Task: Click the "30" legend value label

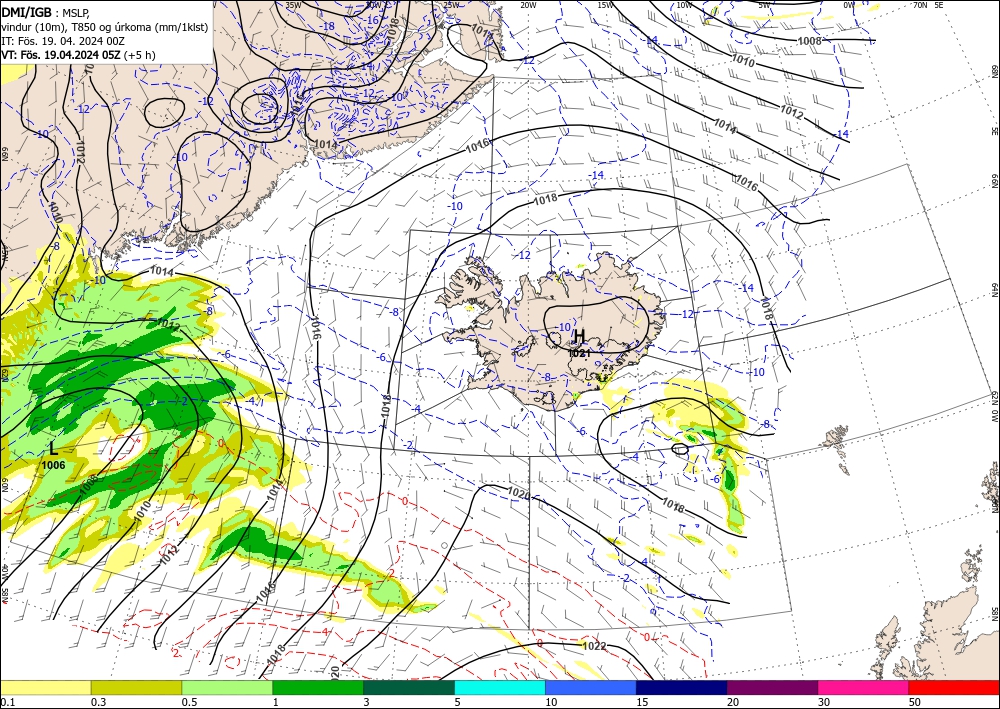Action: pos(824,702)
